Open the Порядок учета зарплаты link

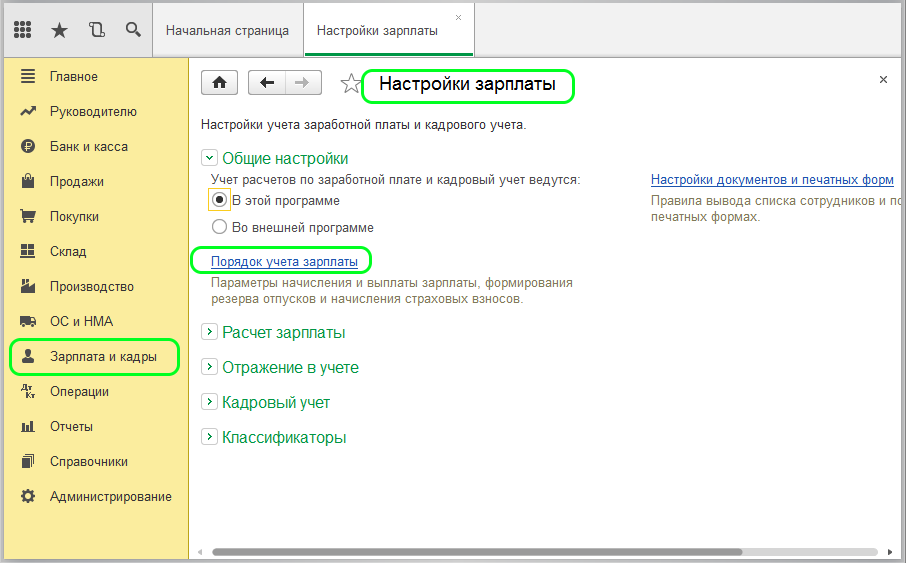click(284, 262)
